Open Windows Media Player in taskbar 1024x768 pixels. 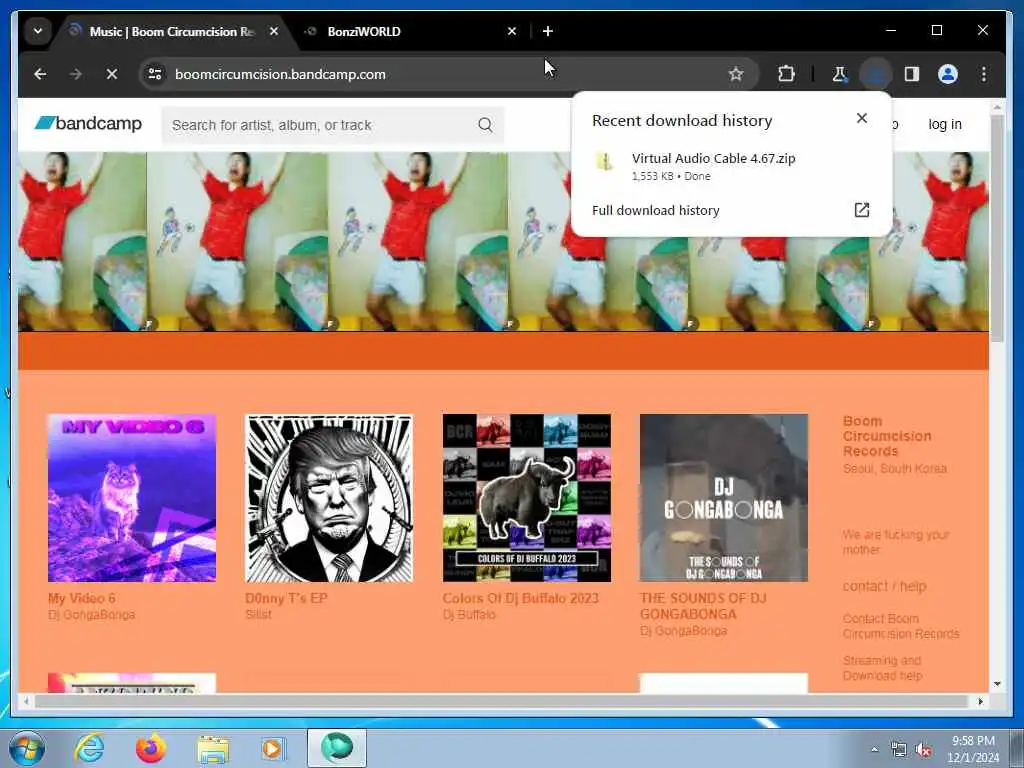point(273,748)
